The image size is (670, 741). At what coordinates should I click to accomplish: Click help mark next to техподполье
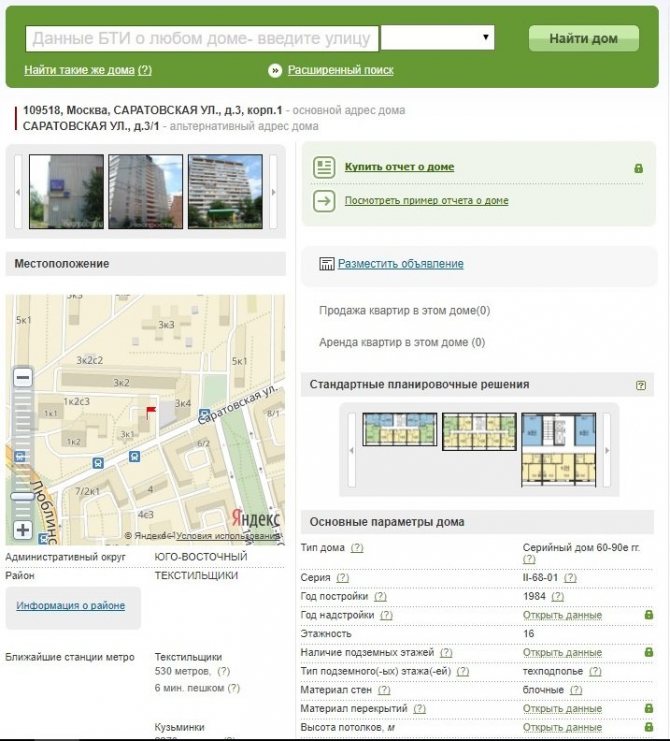pos(595,671)
